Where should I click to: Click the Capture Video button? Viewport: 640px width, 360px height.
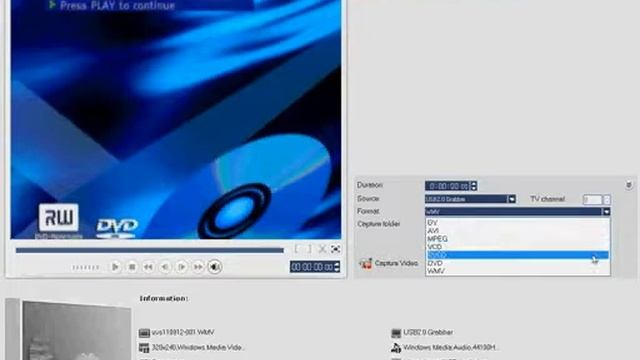[x=389, y=264]
